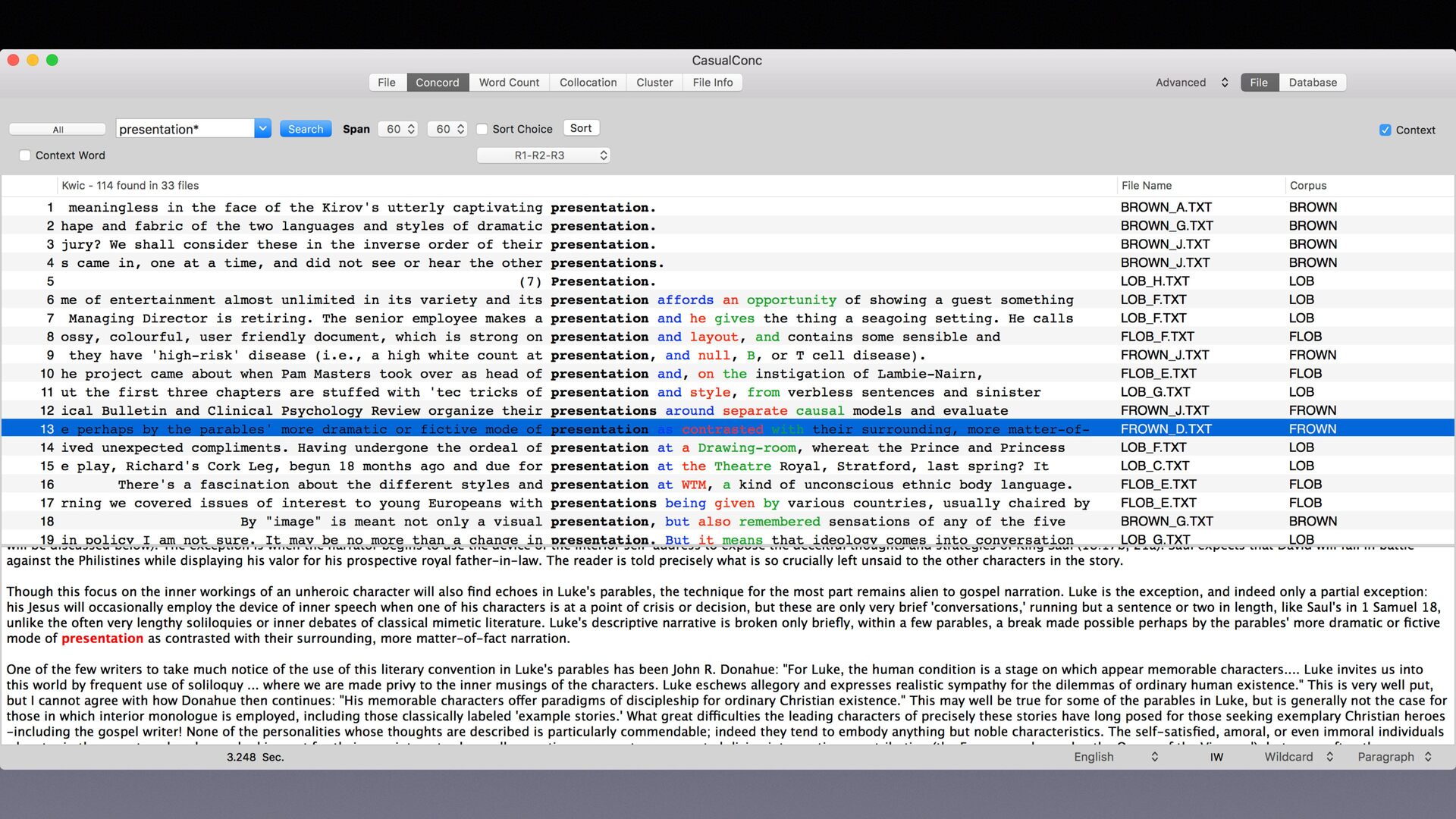Screen dimensions: 1456x819
Task: Expand the R1-R2-R3 sort order dropdown
Action: click(544, 155)
